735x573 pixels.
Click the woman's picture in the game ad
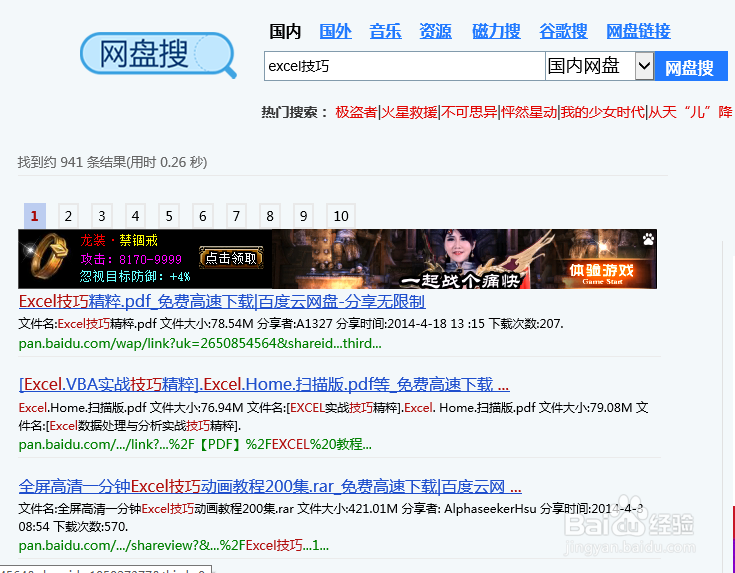pos(459,252)
